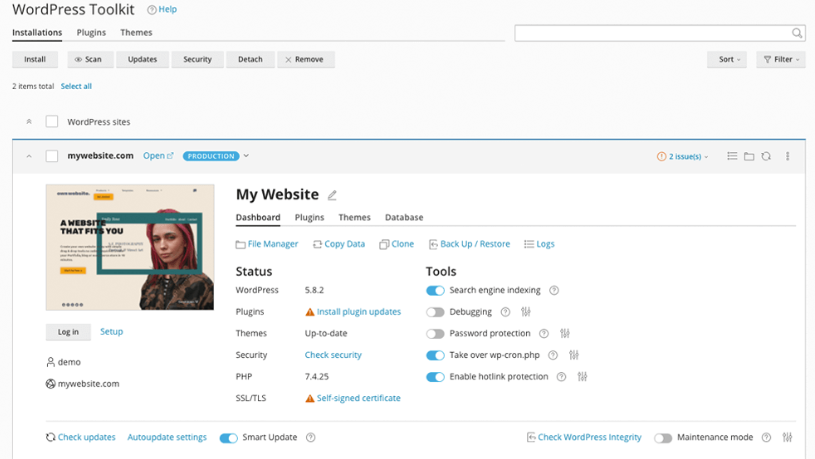815x459 pixels.
Task: Open the folder icon in site header
Action: coord(749,157)
